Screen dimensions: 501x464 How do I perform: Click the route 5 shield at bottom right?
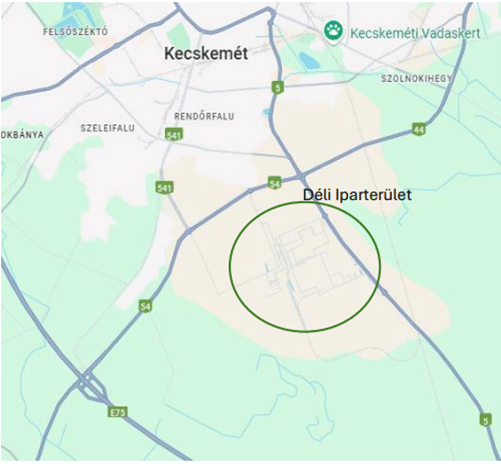pos(485,420)
